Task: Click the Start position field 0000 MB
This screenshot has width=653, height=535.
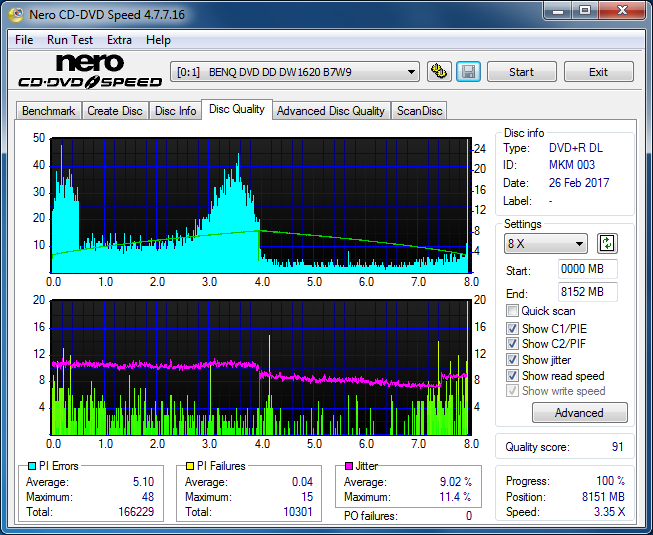Action: pos(588,269)
